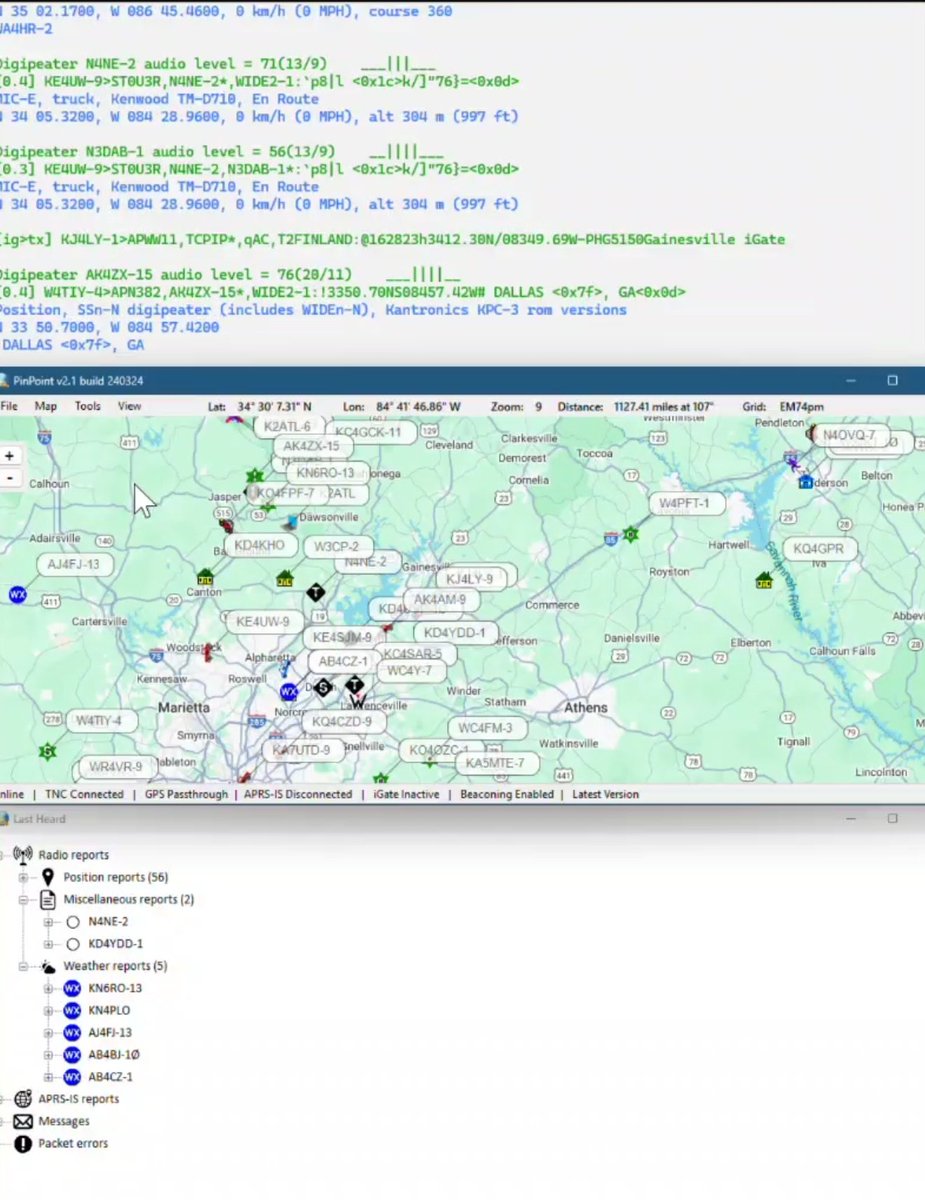The image size is (925, 1200).
Task: Open the File menu in PinPoint
Action: point(9,406)
